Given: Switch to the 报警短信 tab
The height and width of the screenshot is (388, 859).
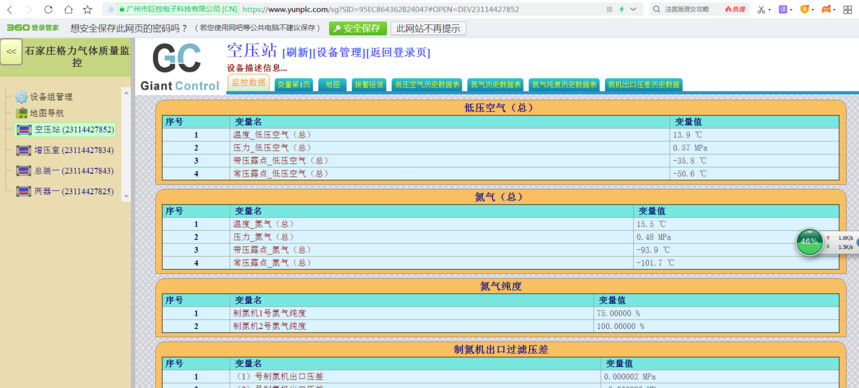Looking at the screenshot, I should click(369, 85).
